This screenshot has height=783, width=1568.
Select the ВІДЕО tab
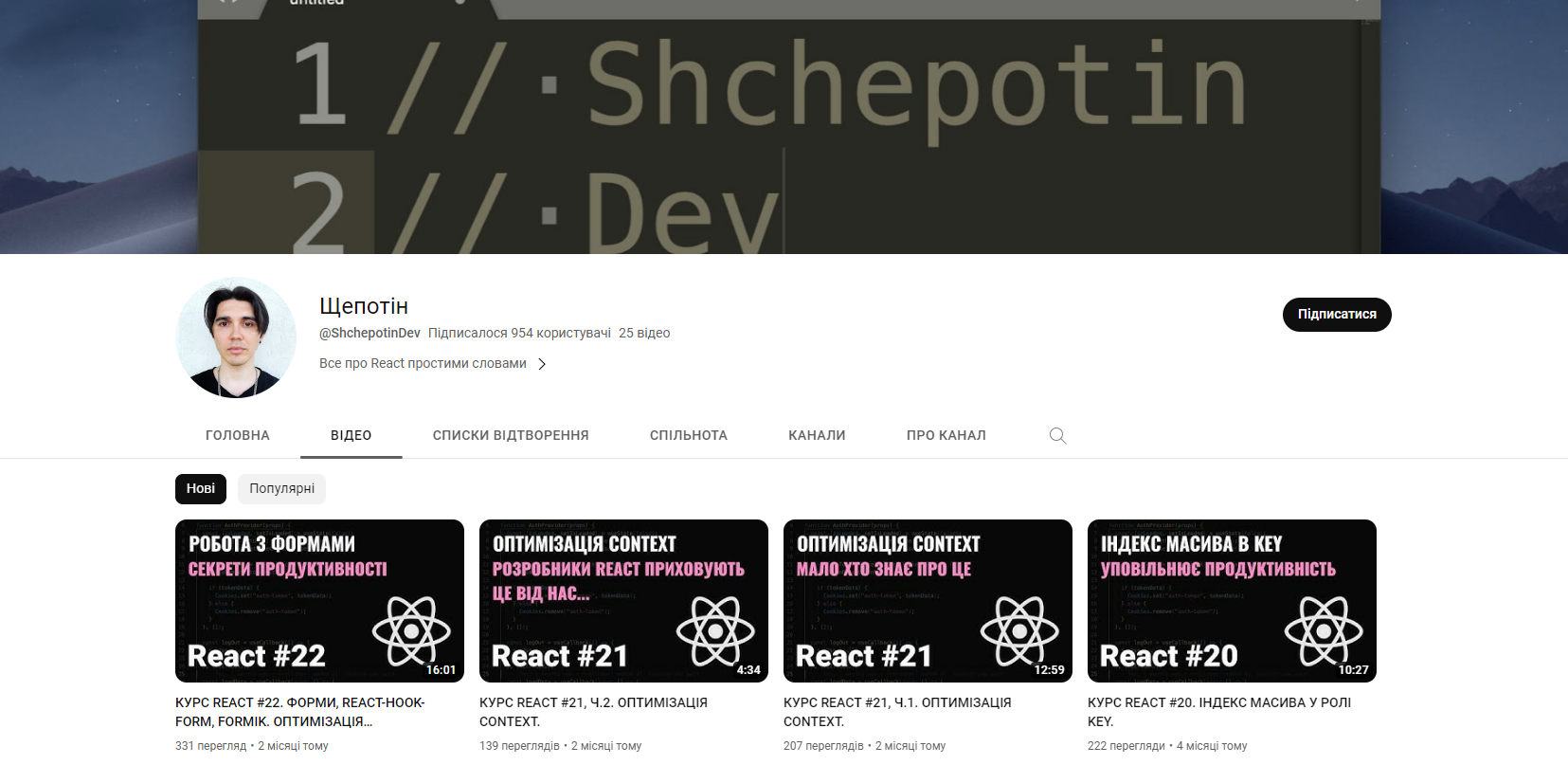point(351,435)
